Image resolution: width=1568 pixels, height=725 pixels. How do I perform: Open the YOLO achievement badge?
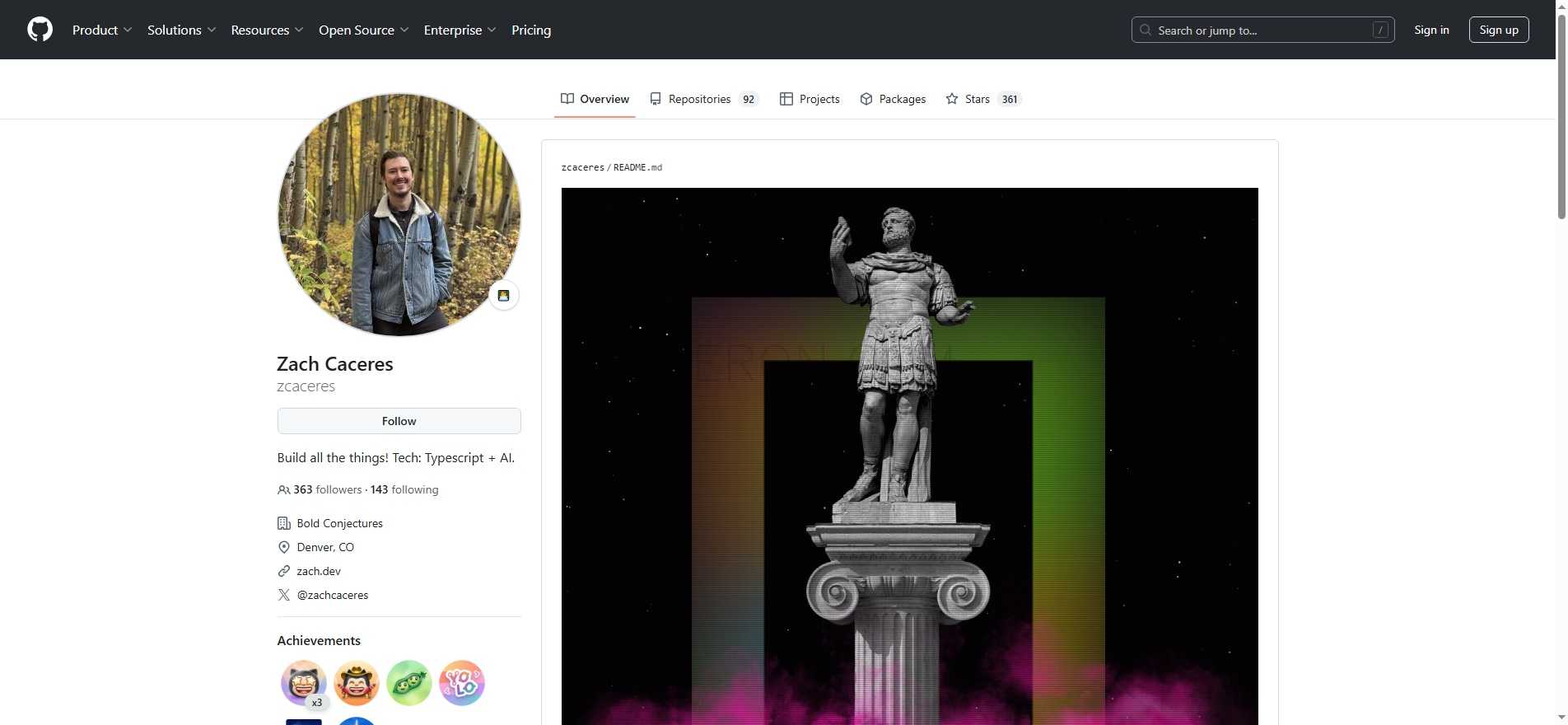coord(462,683)
